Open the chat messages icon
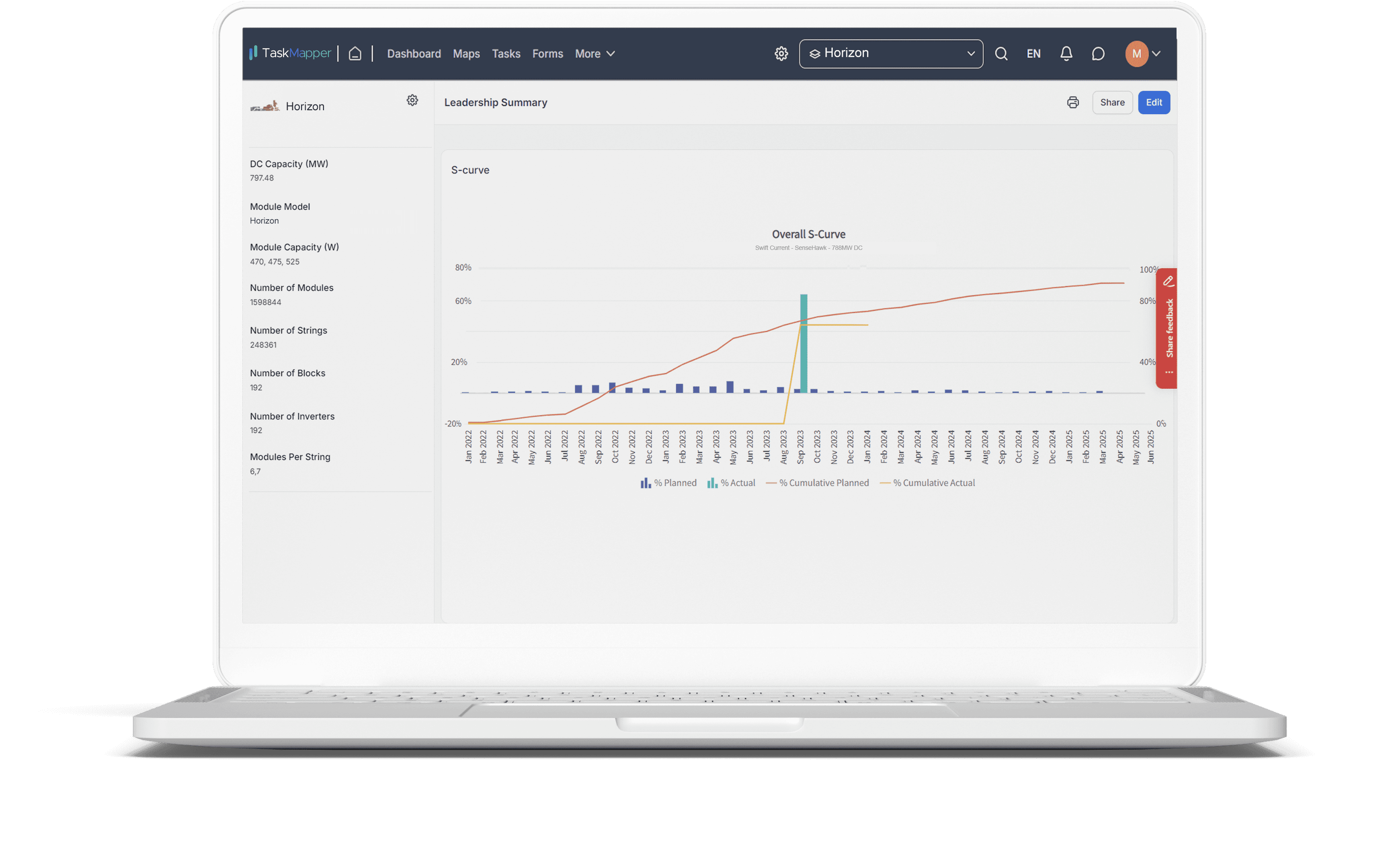 [1098, 54]
